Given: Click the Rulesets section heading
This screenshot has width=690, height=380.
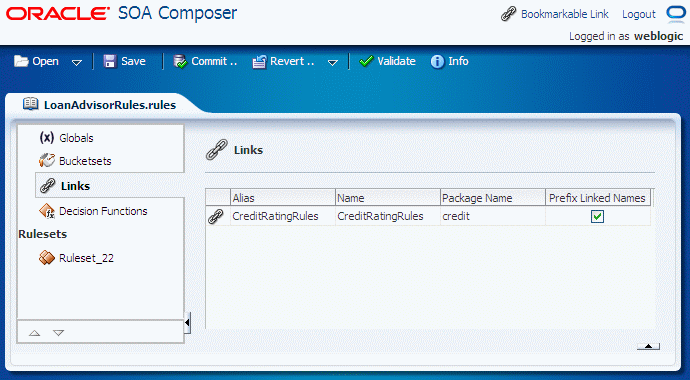Looking at the screenshot, I should click(43, 234).
